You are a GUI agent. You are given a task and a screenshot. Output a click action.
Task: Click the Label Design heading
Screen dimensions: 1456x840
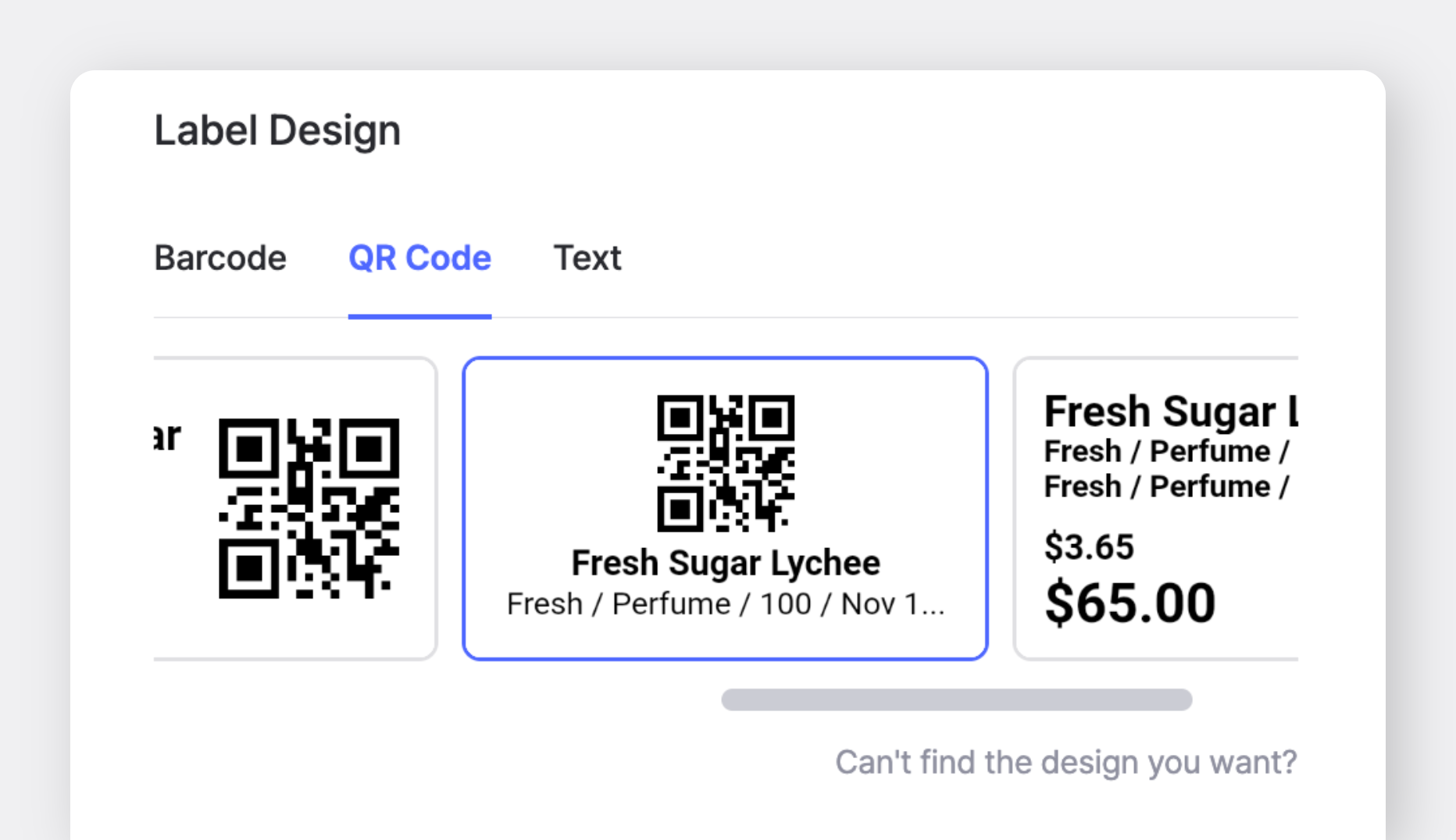(277, 129)
